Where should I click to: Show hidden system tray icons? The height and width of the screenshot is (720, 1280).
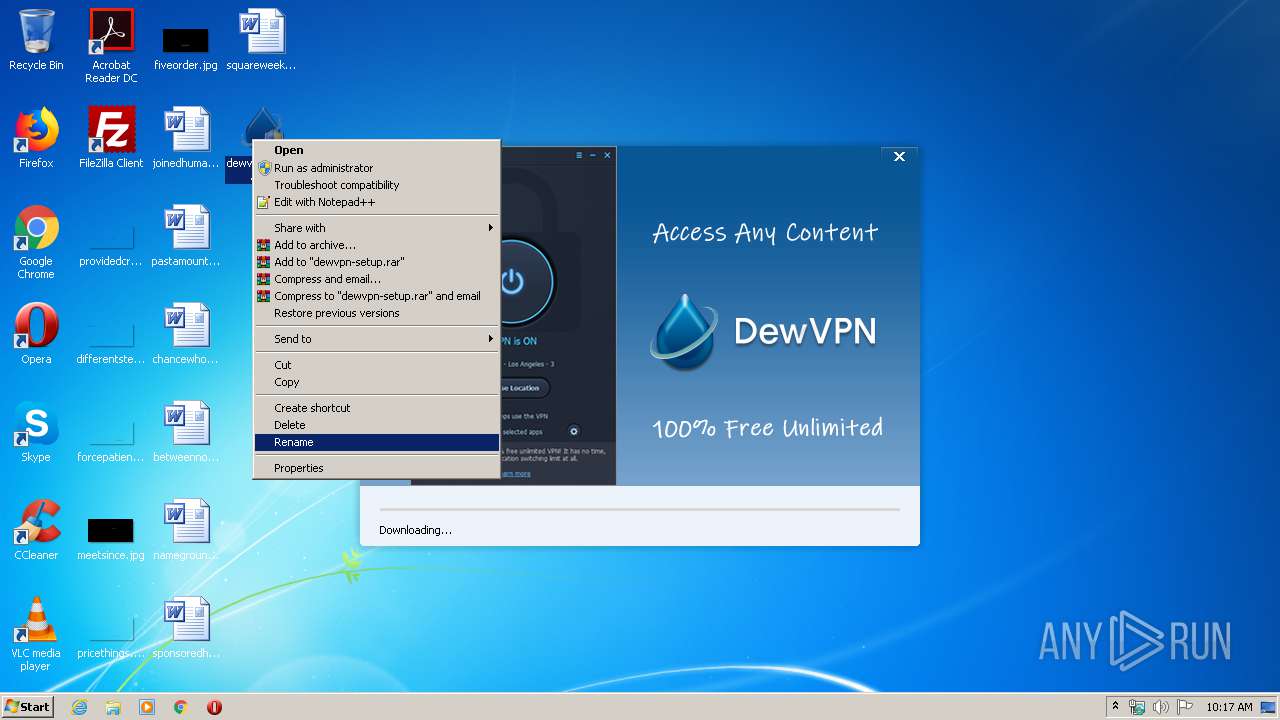point(1115,707)
